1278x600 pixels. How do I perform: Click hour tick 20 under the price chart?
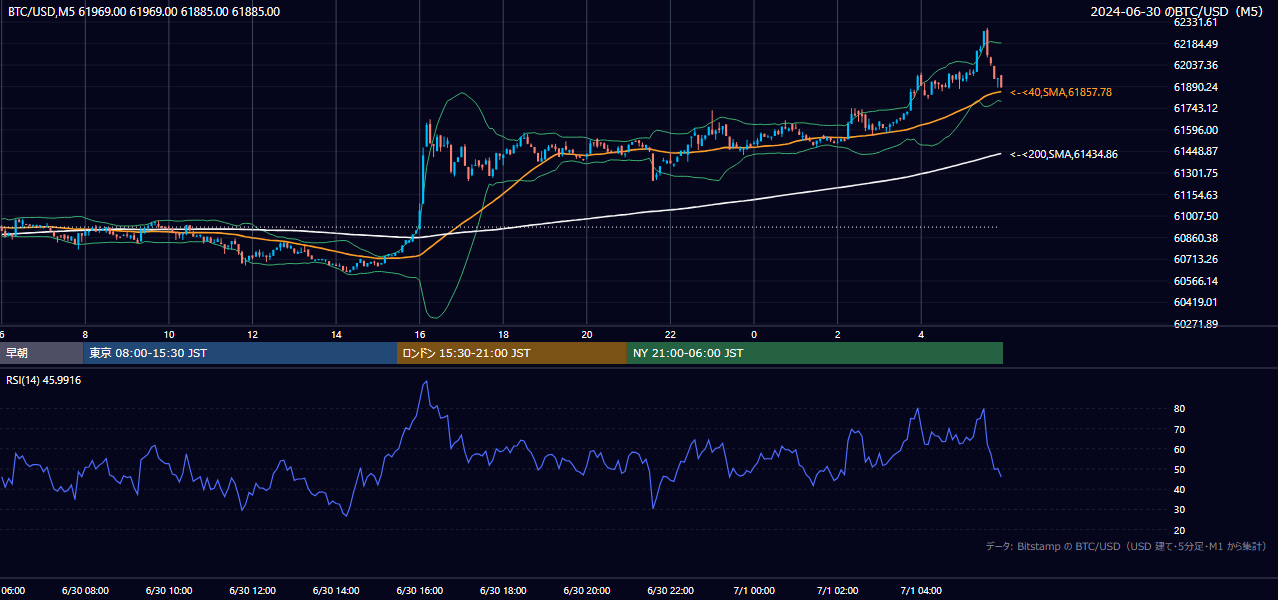(x=587, y=334)
